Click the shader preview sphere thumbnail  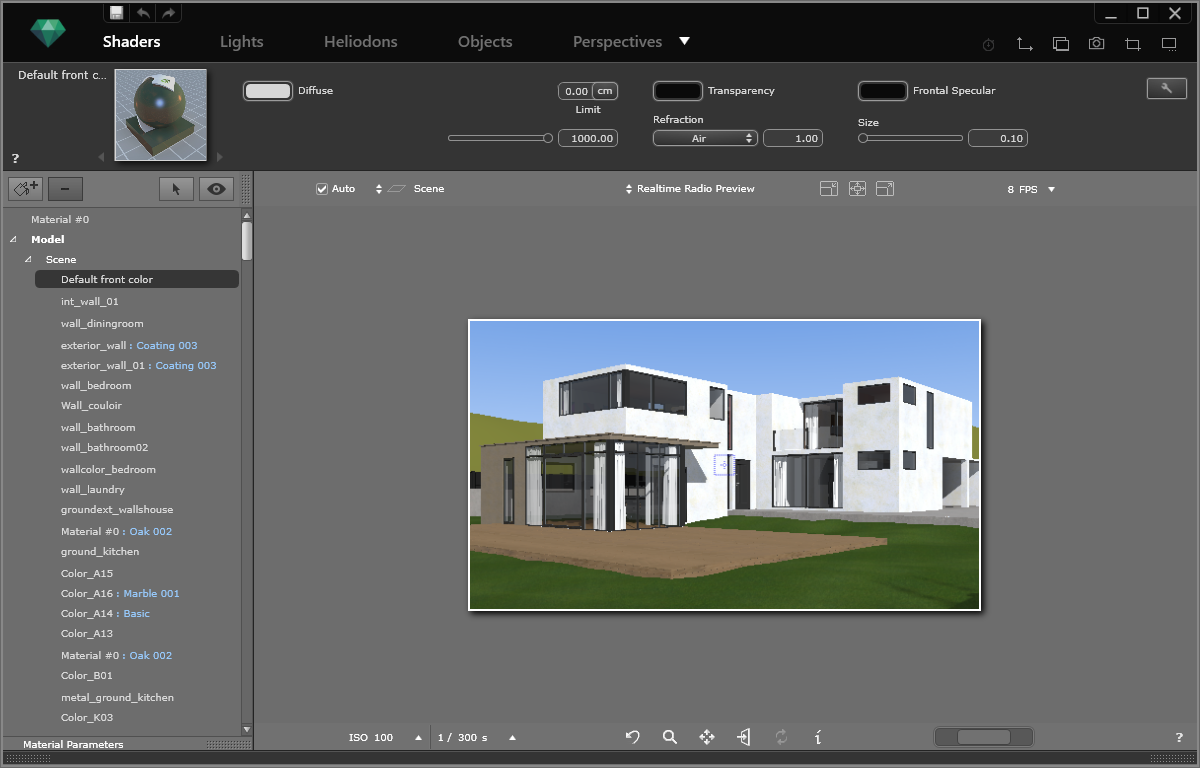(x=161, y=115)
